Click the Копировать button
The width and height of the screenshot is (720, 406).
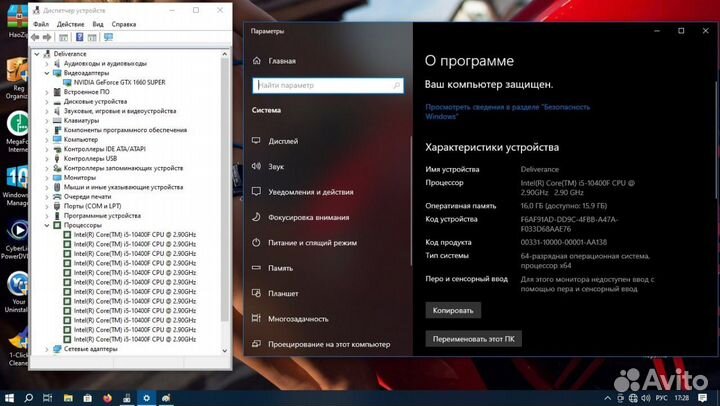click(453, 310)
